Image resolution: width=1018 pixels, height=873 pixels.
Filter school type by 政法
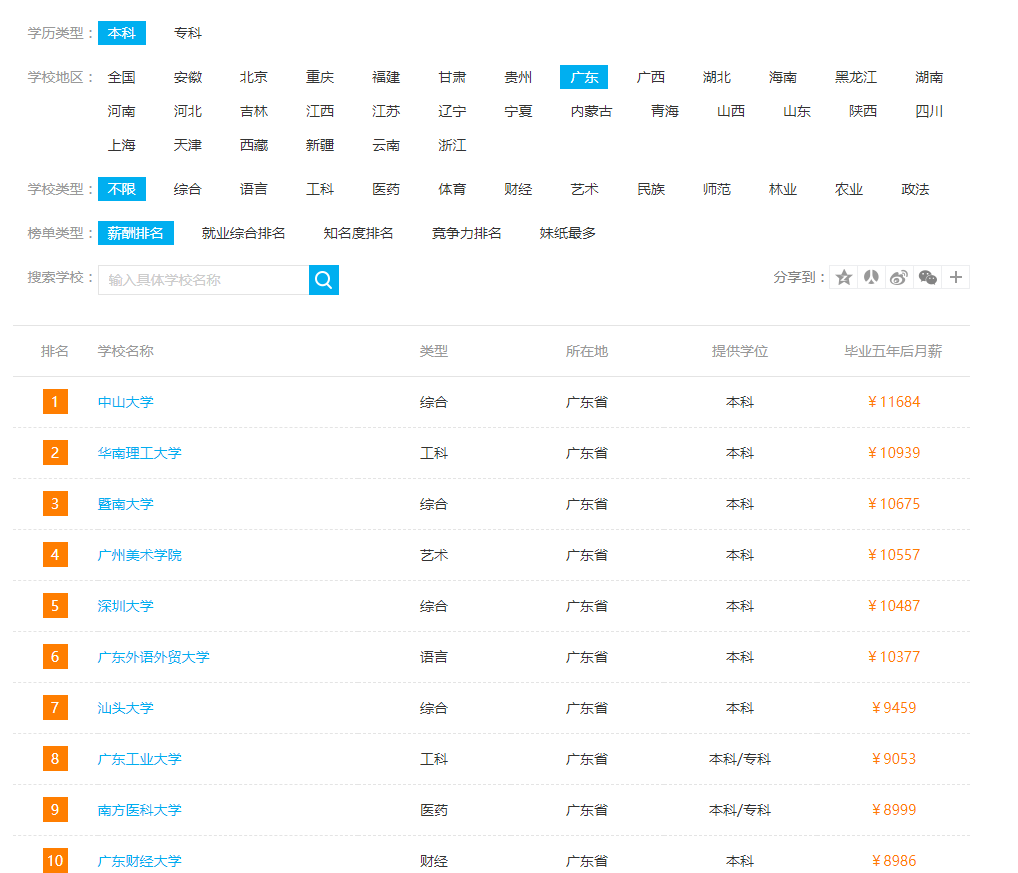915,189
